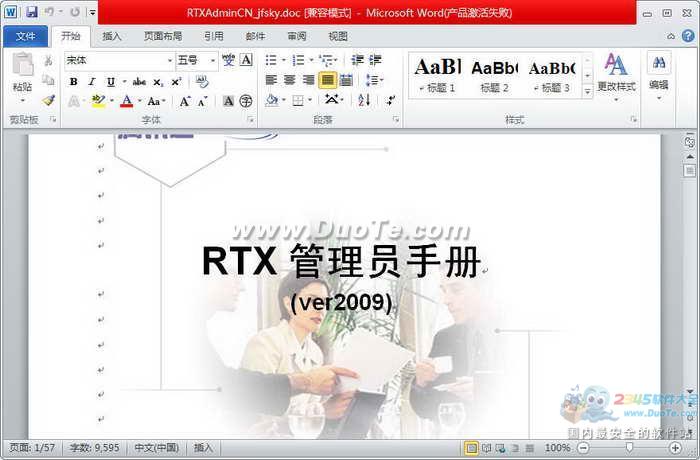Switch to the 邮件 tab
This screenshot has height=460, width=700.
(x=255, y=37)
